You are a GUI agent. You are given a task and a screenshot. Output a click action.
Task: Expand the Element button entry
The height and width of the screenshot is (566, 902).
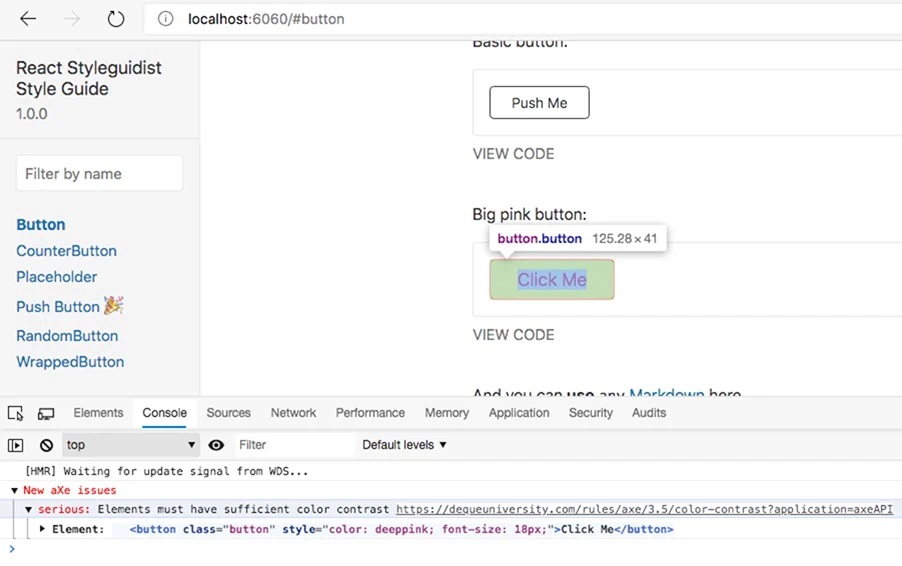[x=42, y=529]
